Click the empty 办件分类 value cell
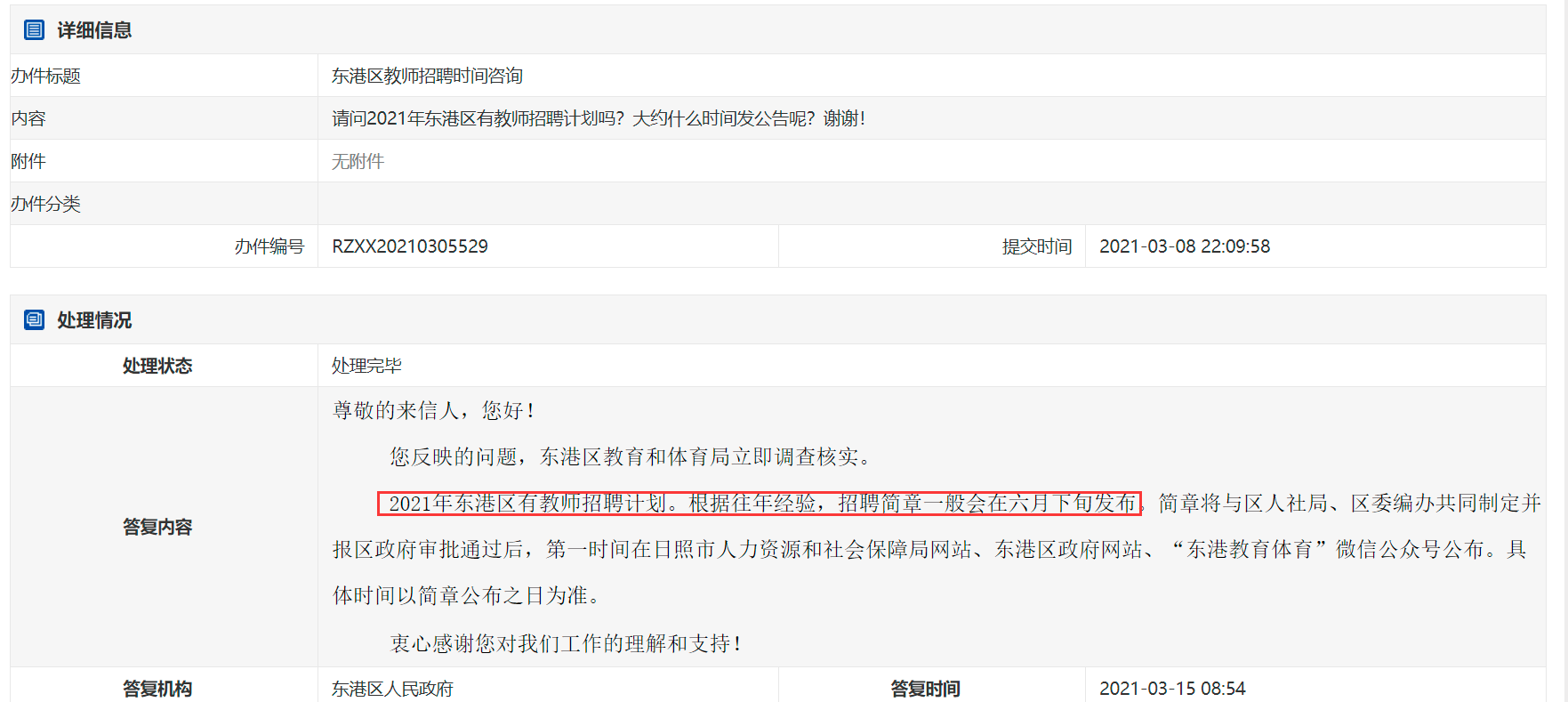The width and height of the screenshot is (1568, 702). tap(930, 204)
